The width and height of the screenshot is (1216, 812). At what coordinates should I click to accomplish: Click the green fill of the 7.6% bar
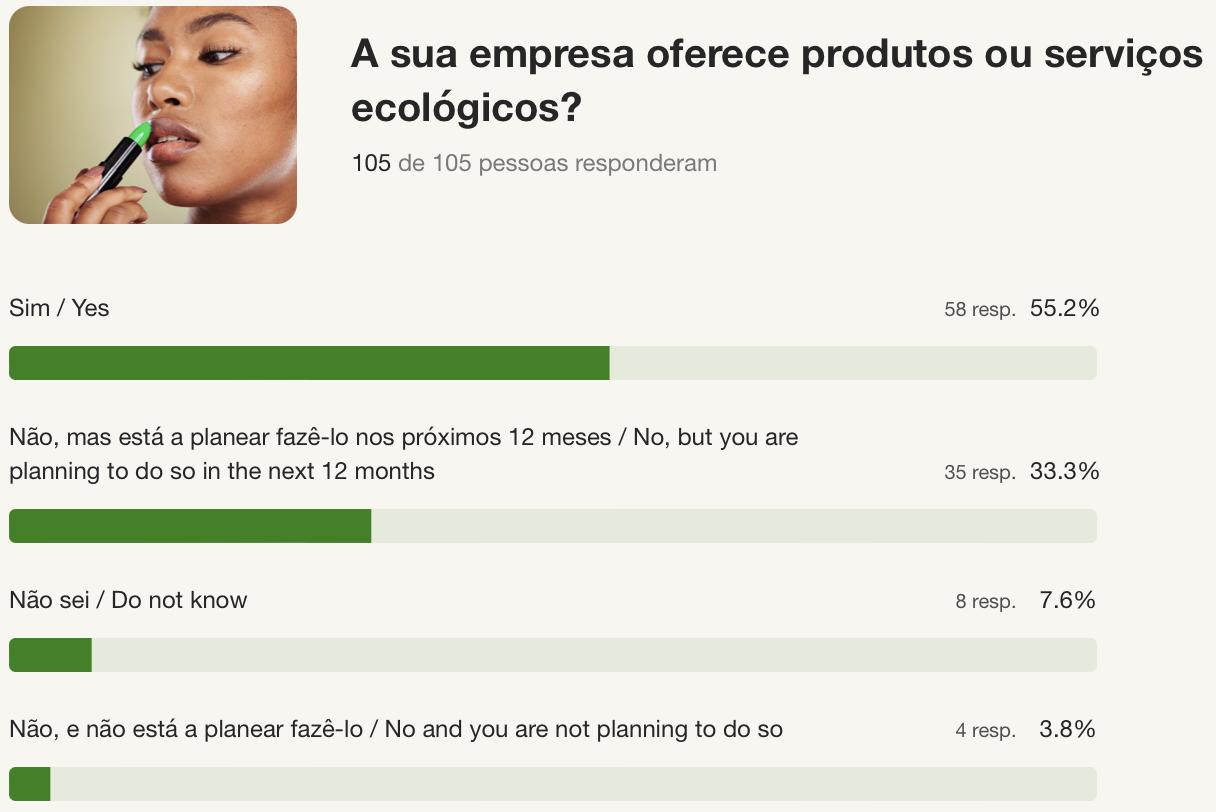50,655
